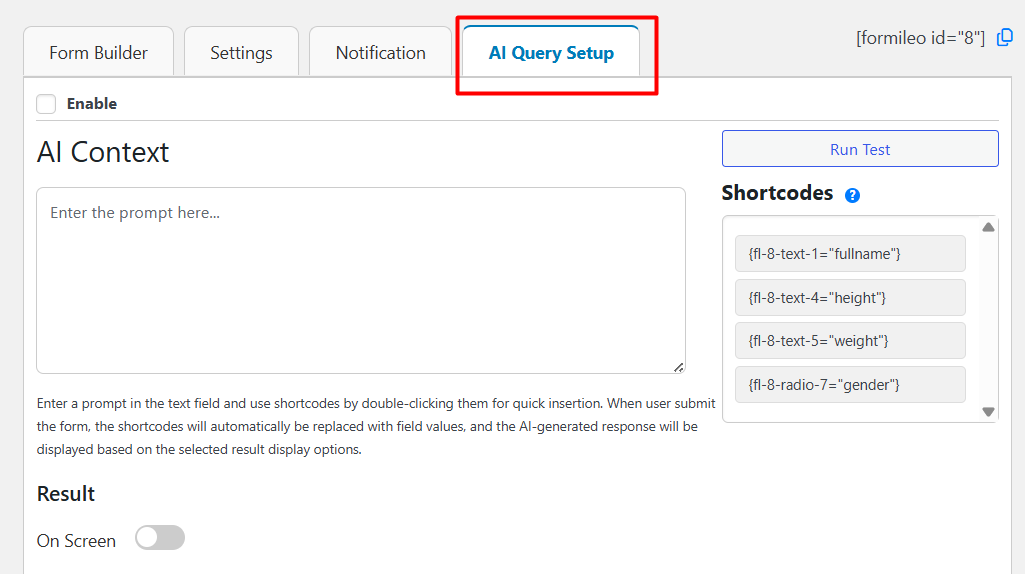Click the gender radio shortcode chip
Viewport: 1025px width, 574px height.
coord(850,385)
